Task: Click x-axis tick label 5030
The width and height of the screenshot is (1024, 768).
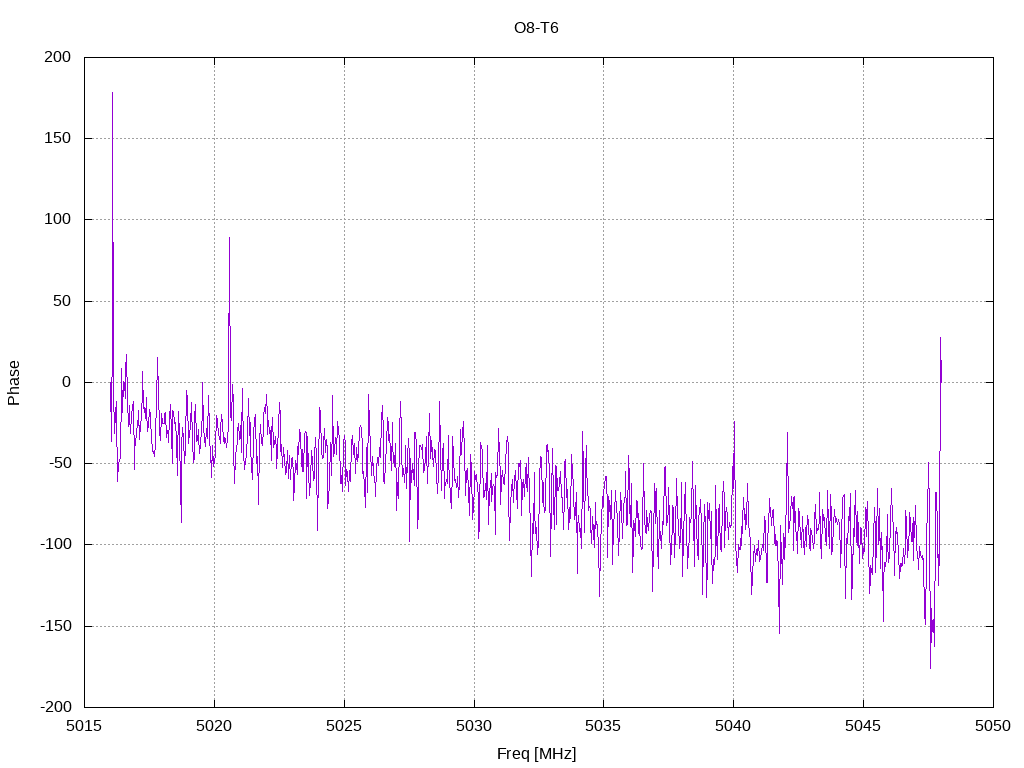Action: tap(474, 726)
